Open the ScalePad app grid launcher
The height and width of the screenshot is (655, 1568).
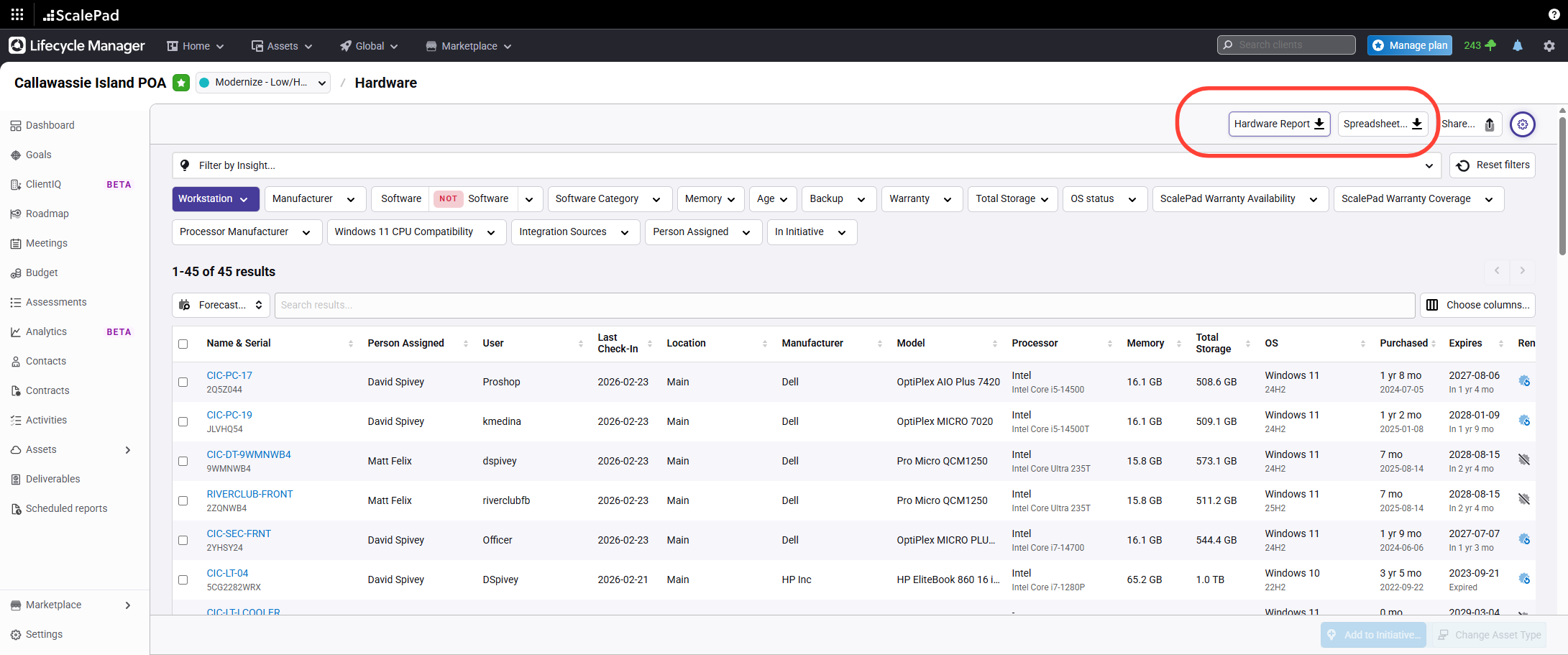pos(17,14)
